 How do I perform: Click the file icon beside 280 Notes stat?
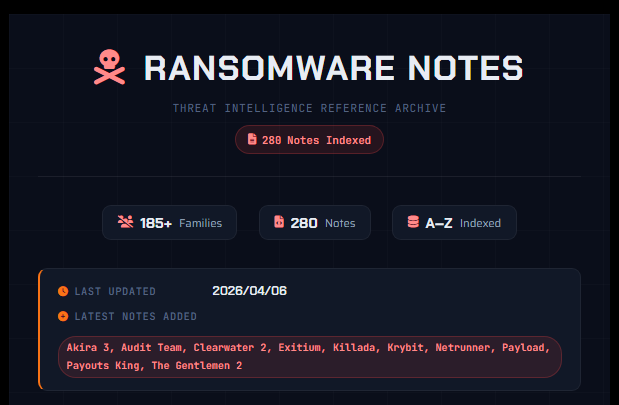pyautogui.click(x=279, y=221)
